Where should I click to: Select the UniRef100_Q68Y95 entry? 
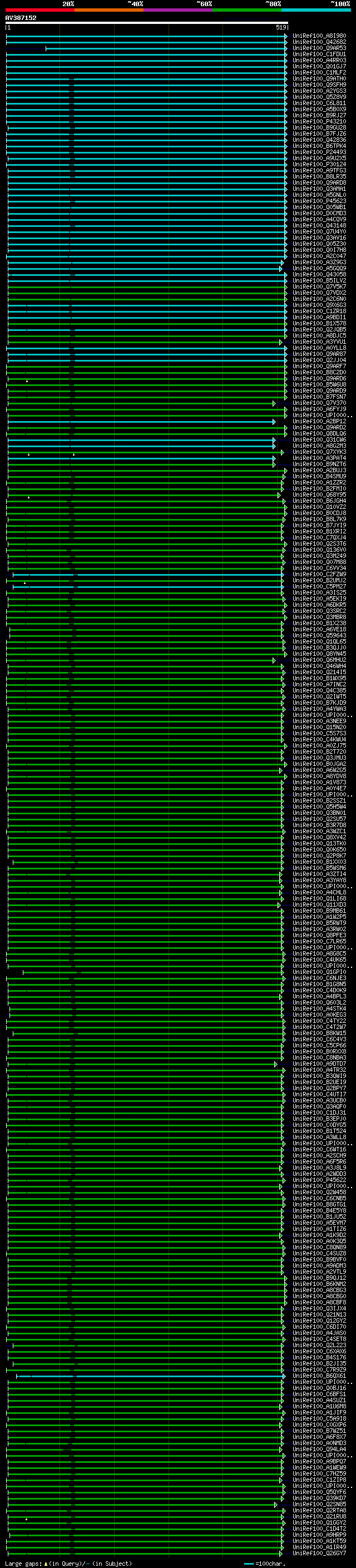click(319, 495)
